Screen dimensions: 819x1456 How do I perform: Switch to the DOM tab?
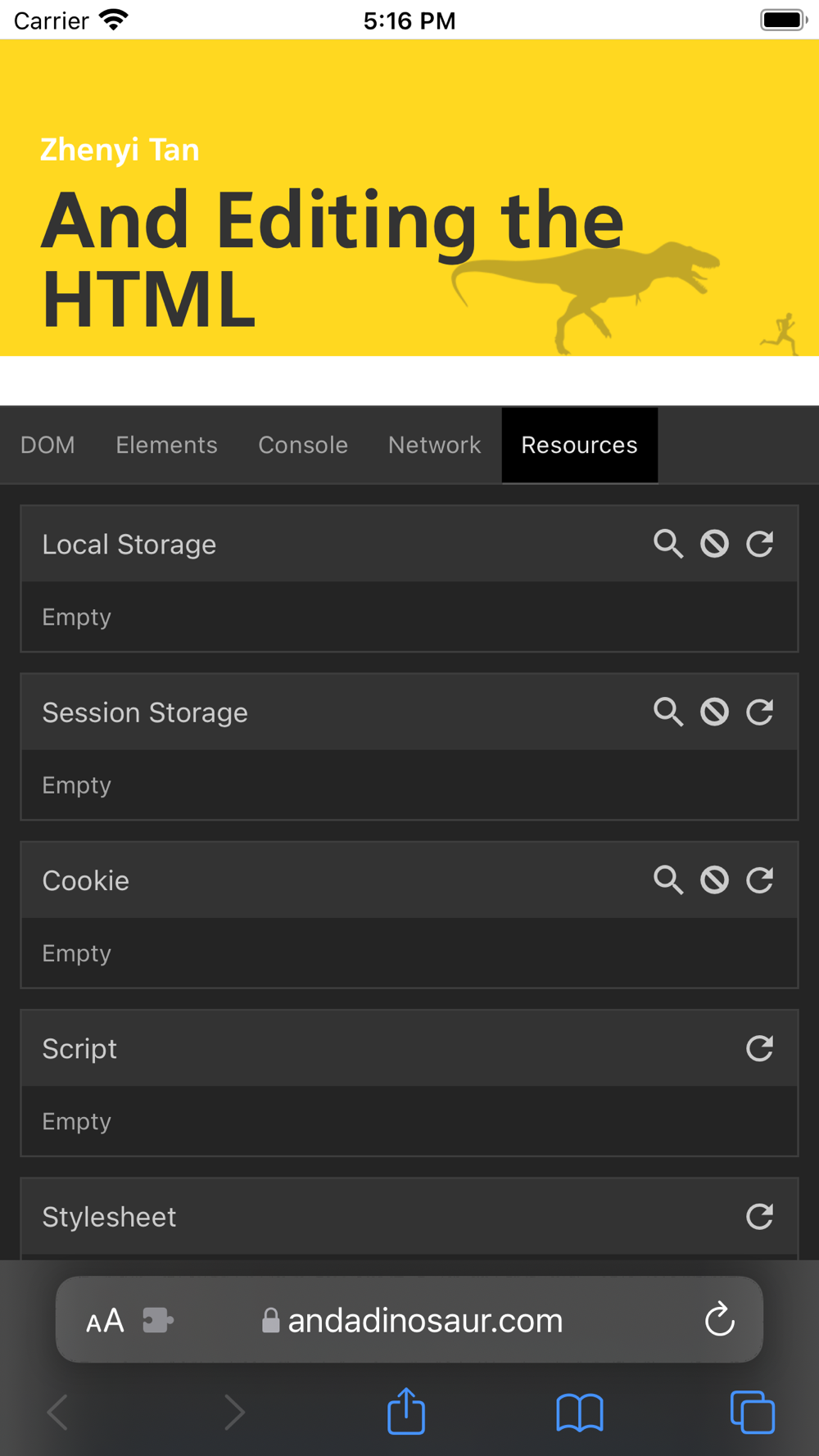click(x=48, y=445)
